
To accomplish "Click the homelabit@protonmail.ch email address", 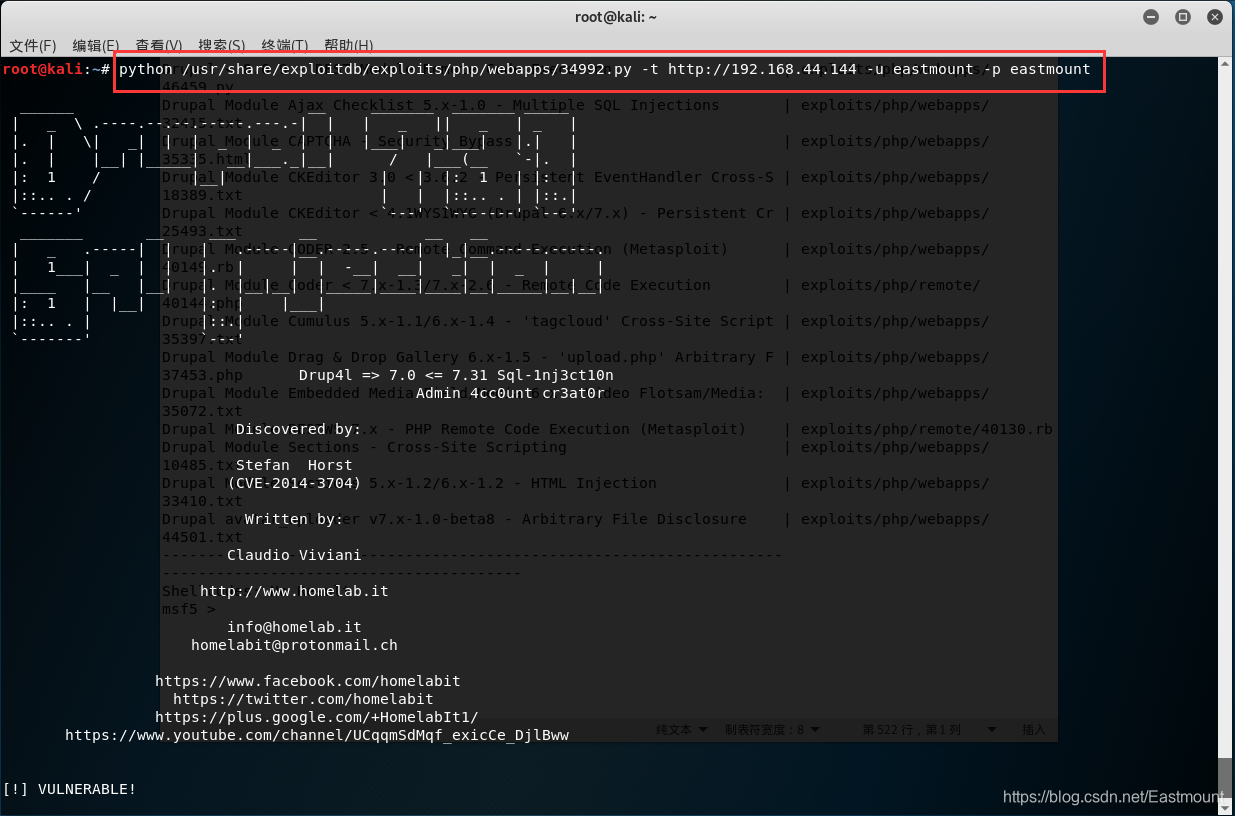I will [294, 645].
